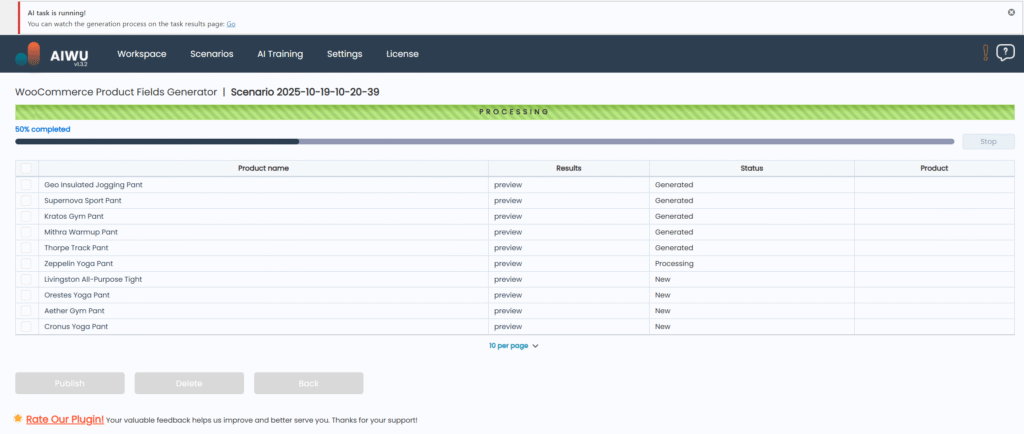Screen dimensions: 1024x434
Task: Open preview for Zeppelin Yoga Pant
Action: (x=508, y=264)
